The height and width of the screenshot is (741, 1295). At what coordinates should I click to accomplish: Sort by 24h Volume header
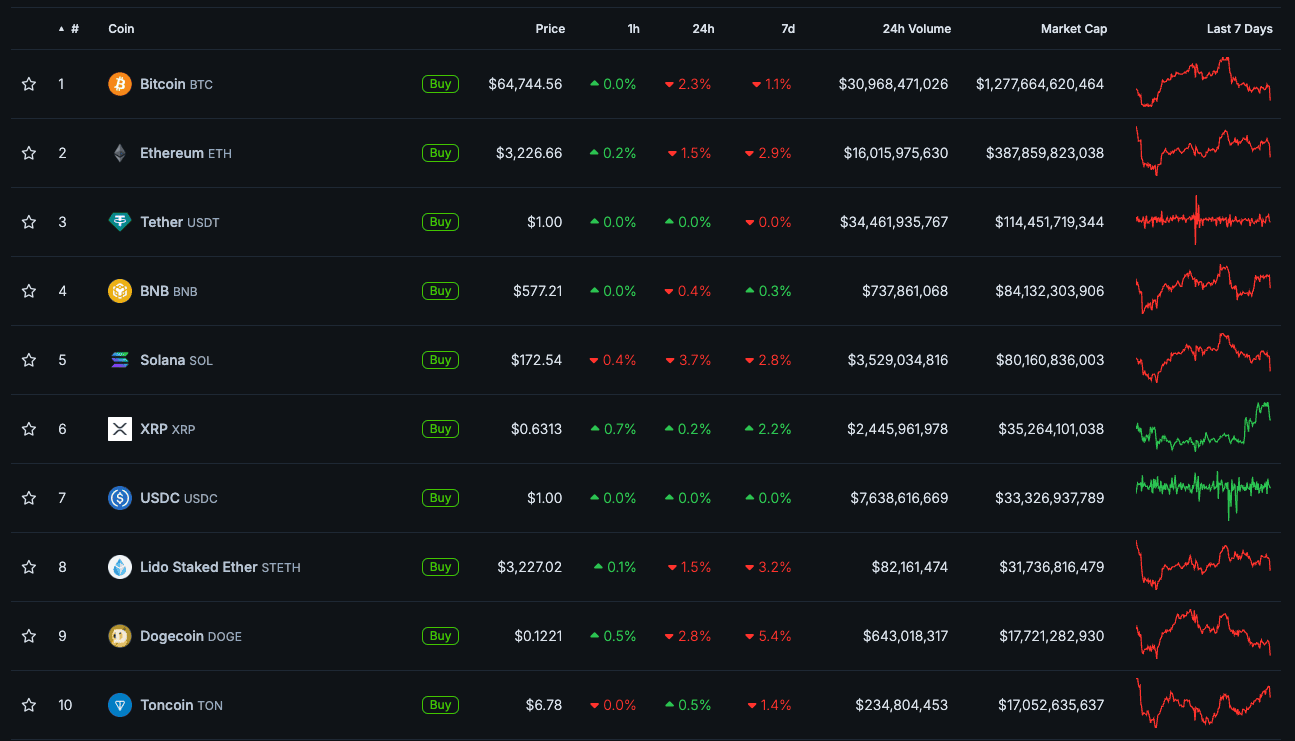tap(917, 29)
